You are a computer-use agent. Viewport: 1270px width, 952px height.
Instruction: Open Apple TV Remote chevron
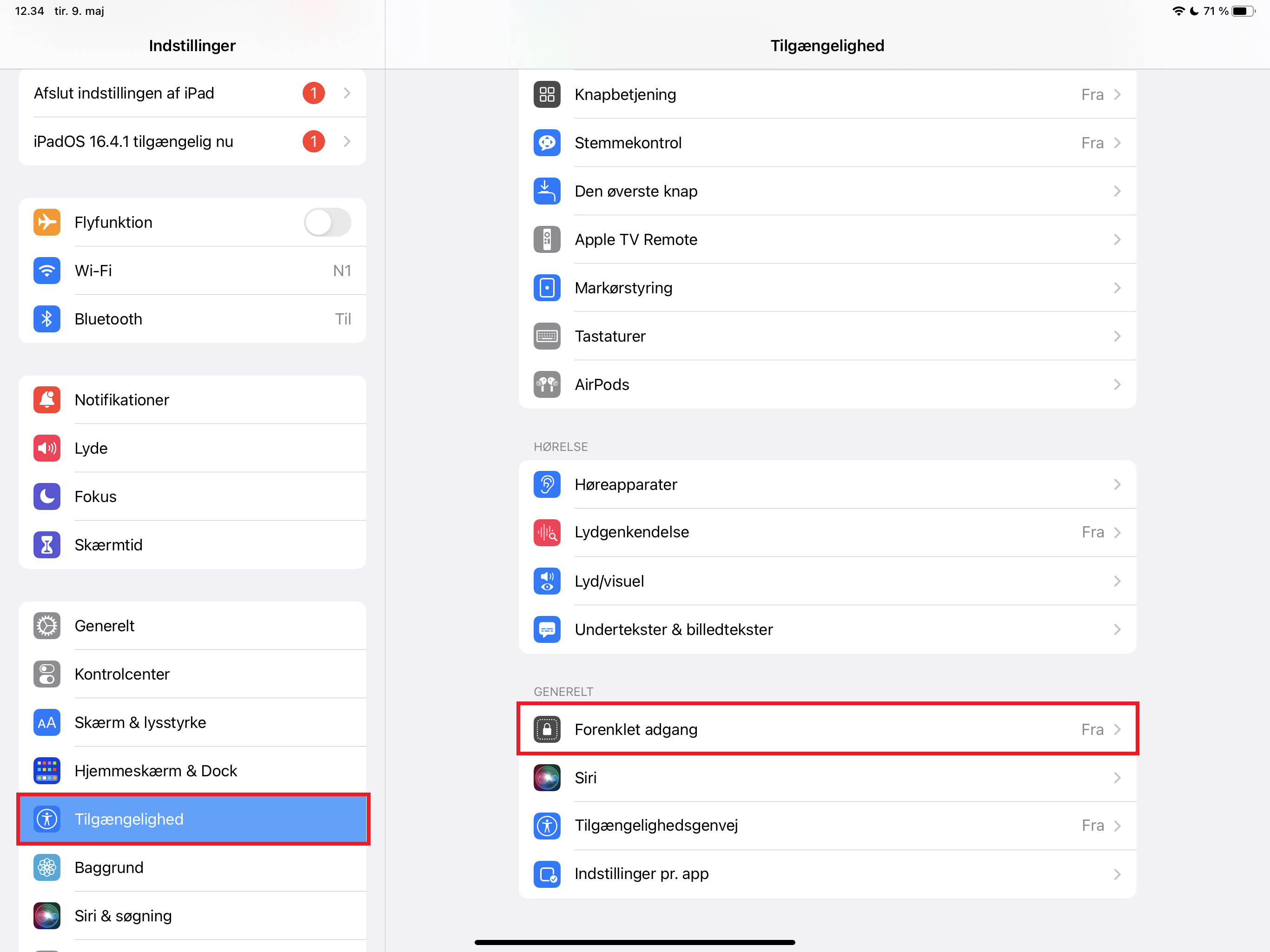click(1117, 239)
